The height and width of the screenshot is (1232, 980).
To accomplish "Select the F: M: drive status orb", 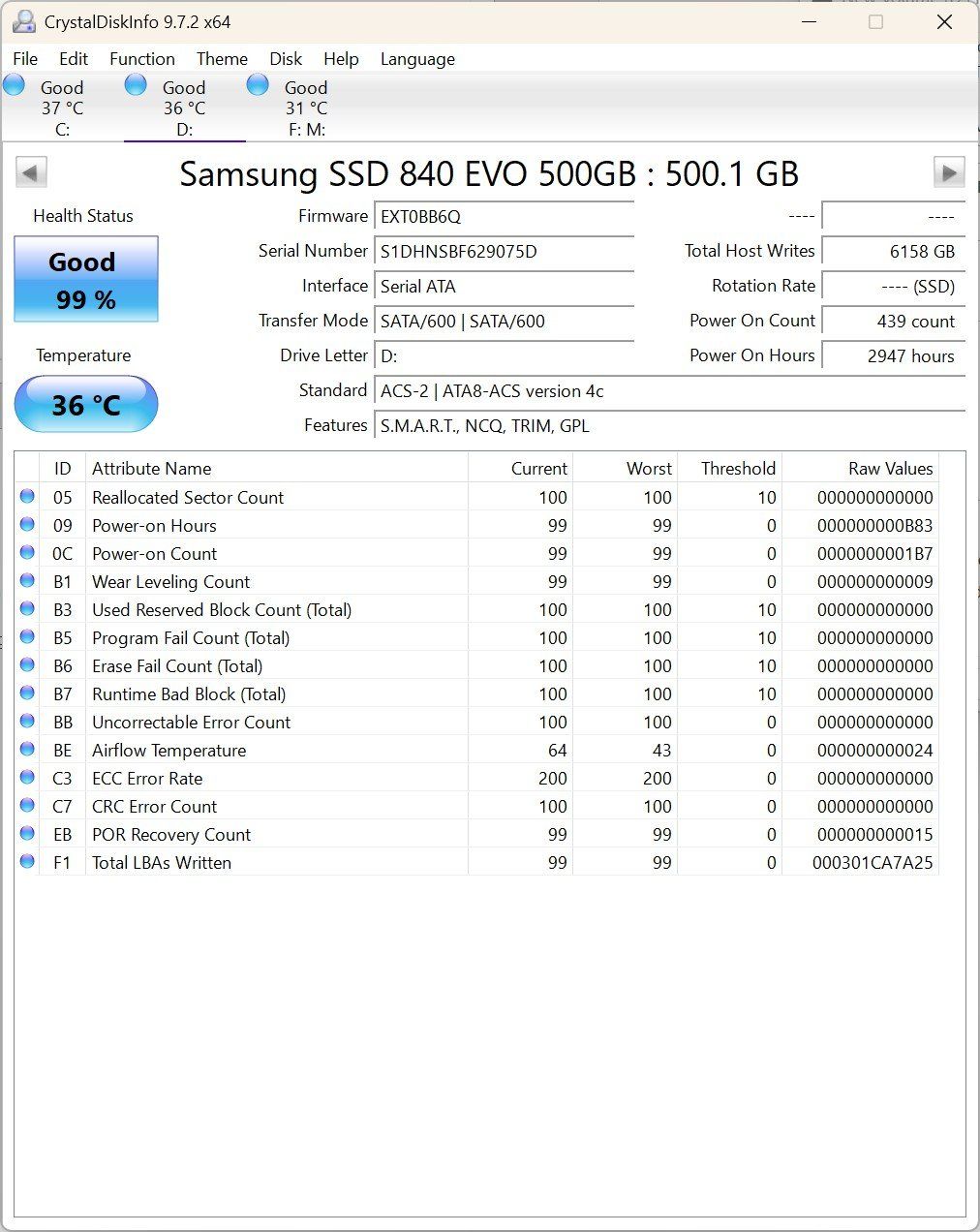I will [259, 85].
